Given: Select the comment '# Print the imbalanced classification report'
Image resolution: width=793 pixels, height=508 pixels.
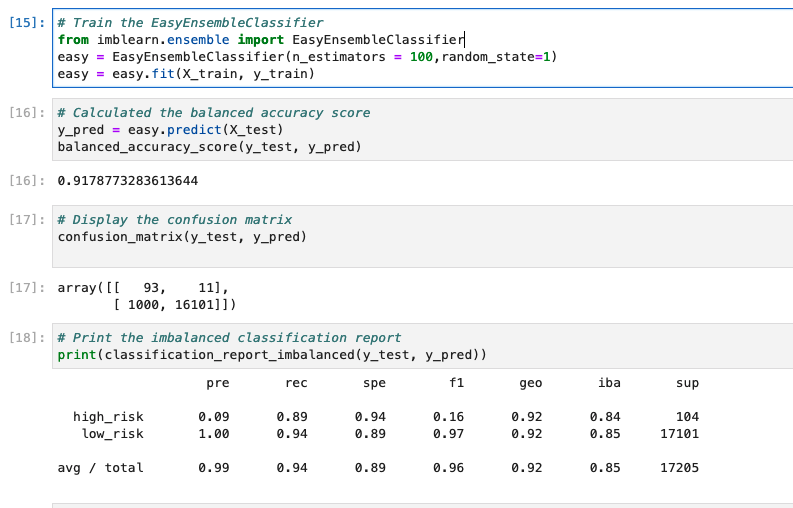Looking at the screenshot, I should (x=230, y=337).
